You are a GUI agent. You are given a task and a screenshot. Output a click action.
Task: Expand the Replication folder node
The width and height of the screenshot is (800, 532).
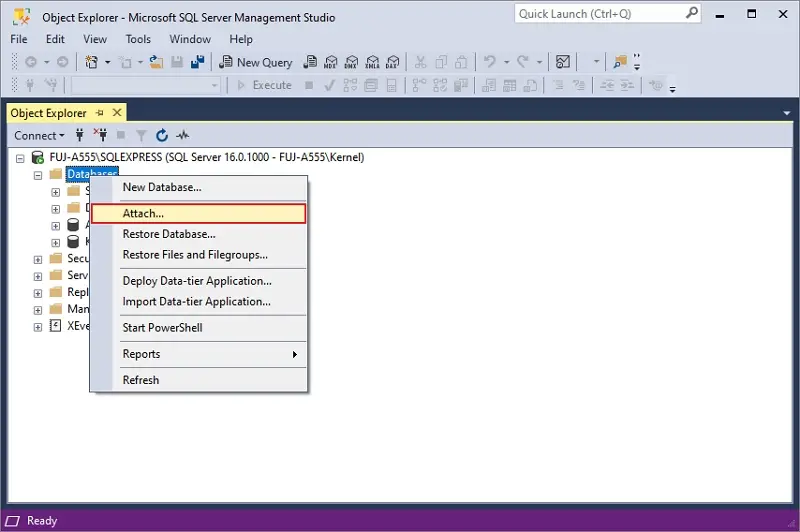point(38,293)
